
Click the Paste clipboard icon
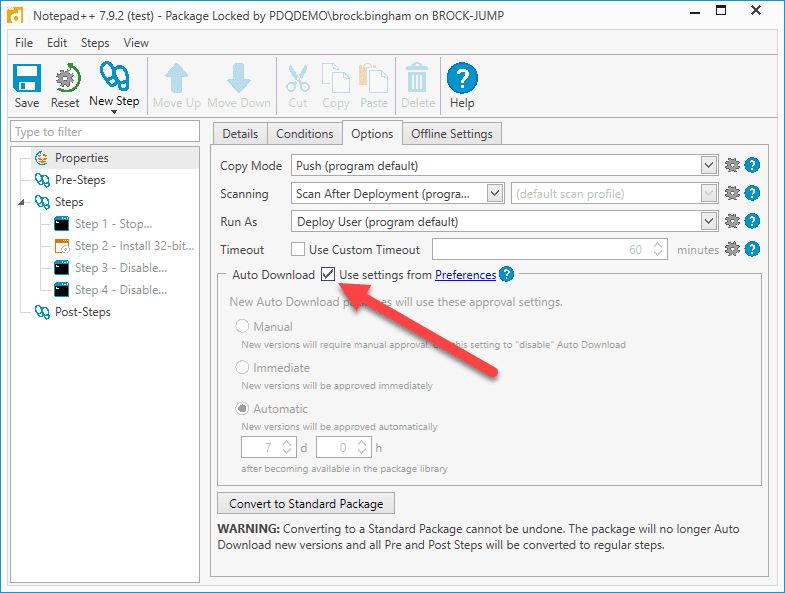click(x=373, y=78)
